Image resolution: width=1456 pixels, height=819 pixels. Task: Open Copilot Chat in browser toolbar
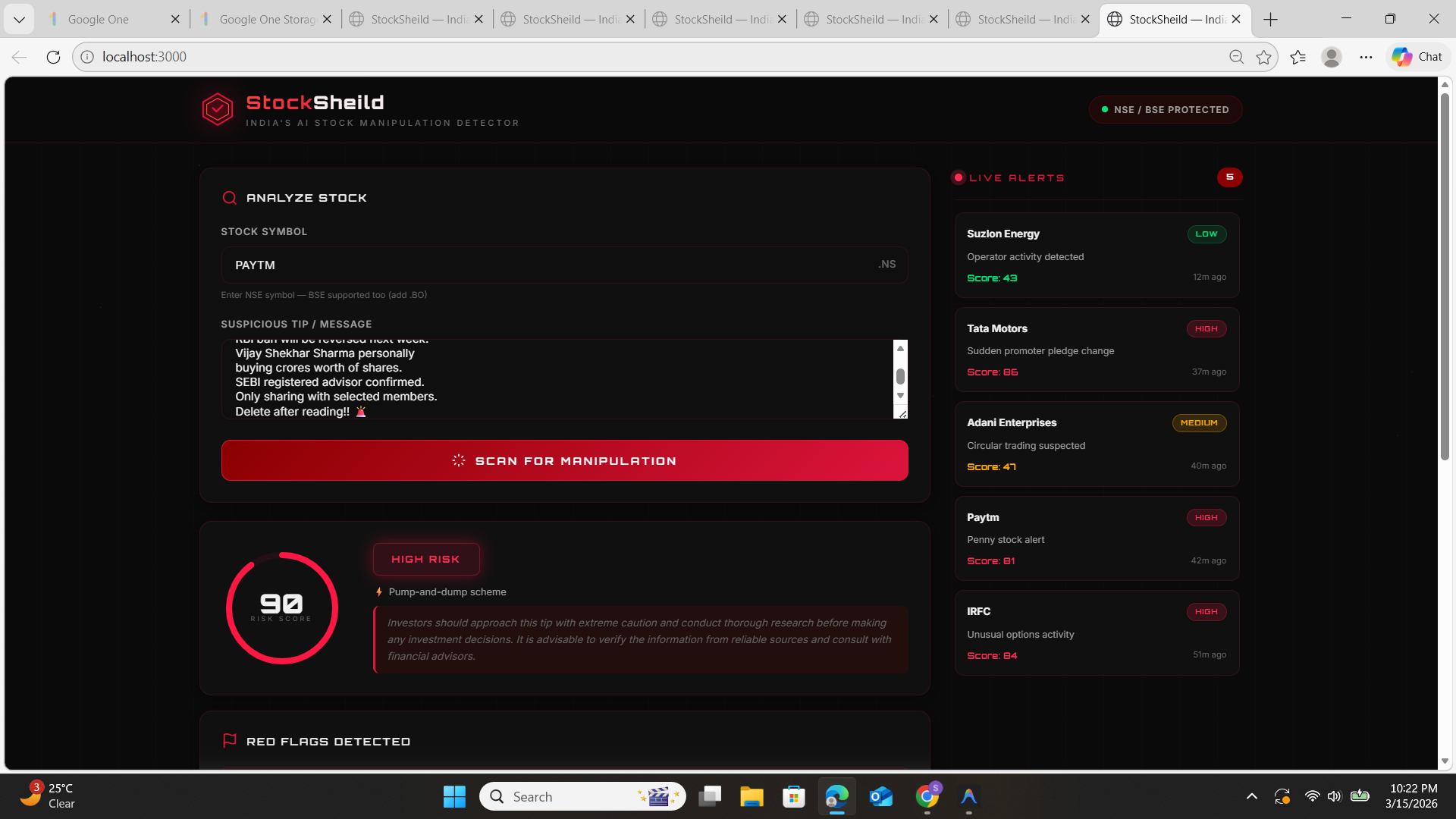[x=1417, y=57]
